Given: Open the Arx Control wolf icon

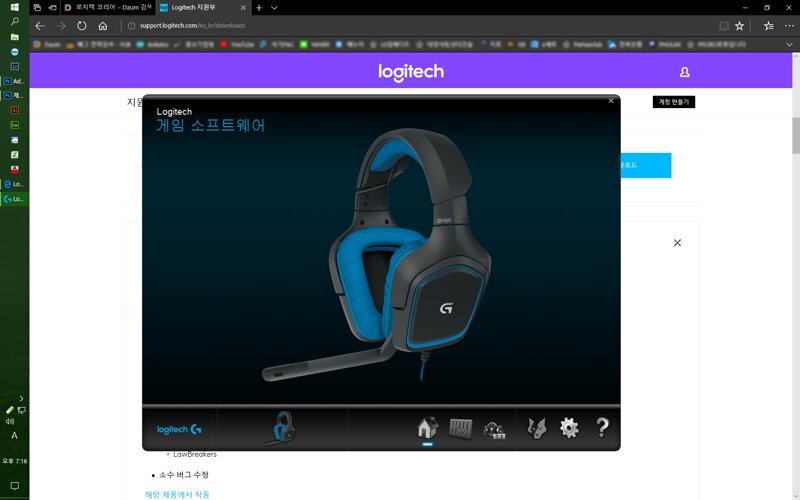Looking at the screenshot, I should [537, 429].
